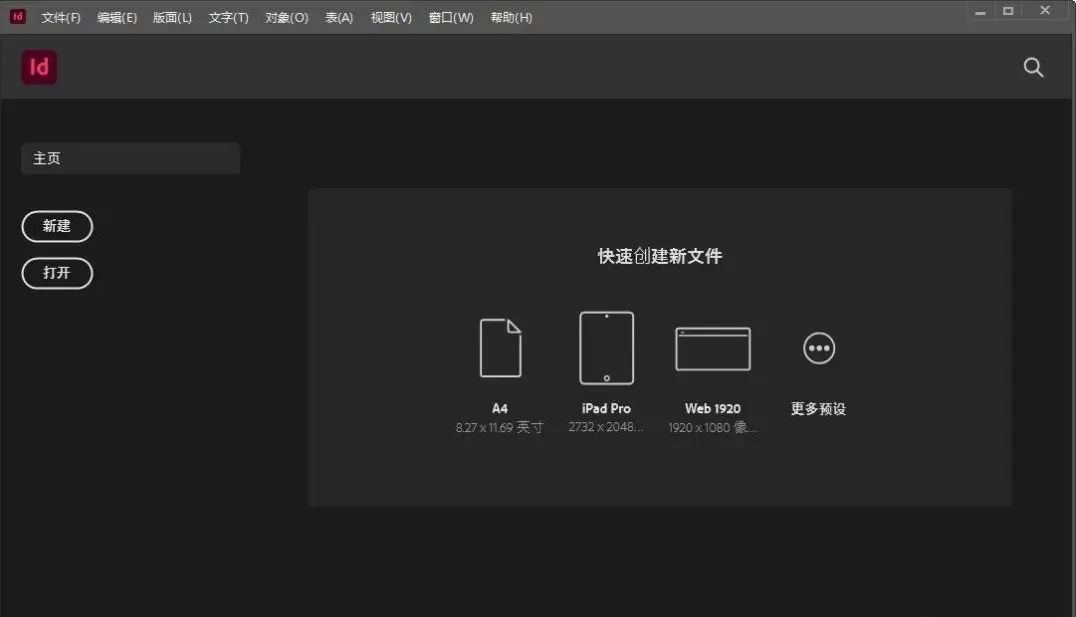Click the 打开 button to open a file

point(57,273)
